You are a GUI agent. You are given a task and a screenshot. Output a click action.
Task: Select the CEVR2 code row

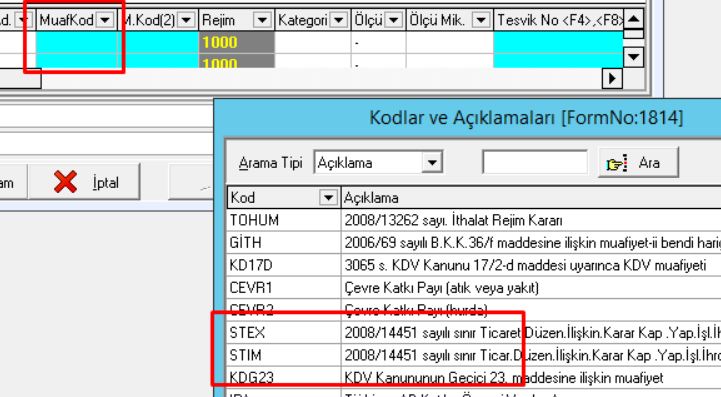(x=474, y=311)
